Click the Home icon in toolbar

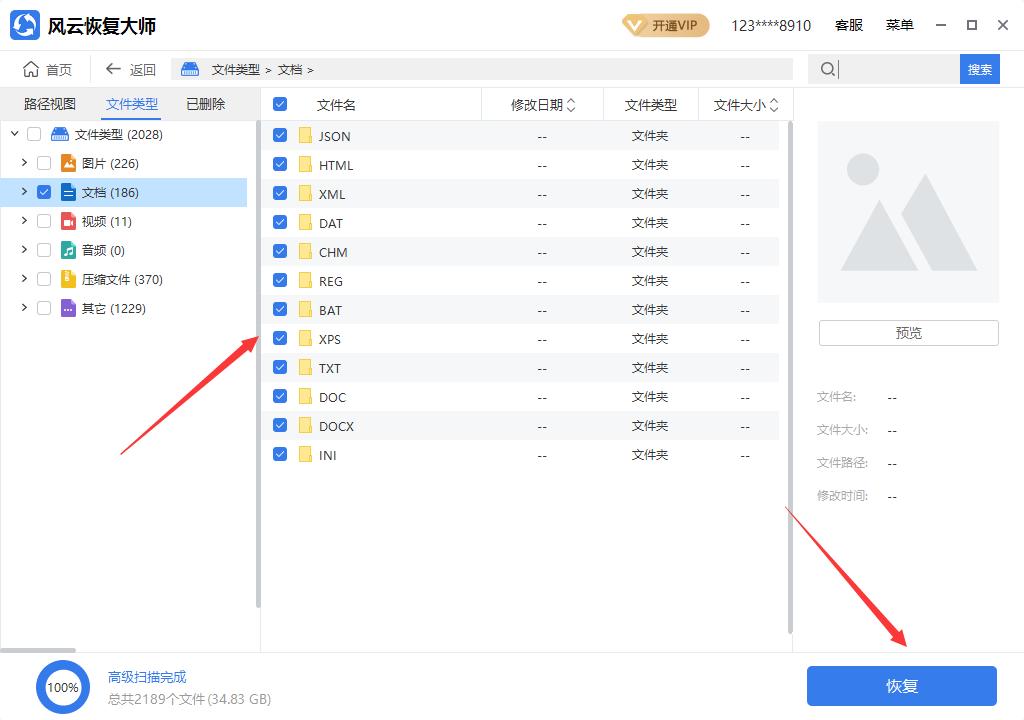point(31,69)
